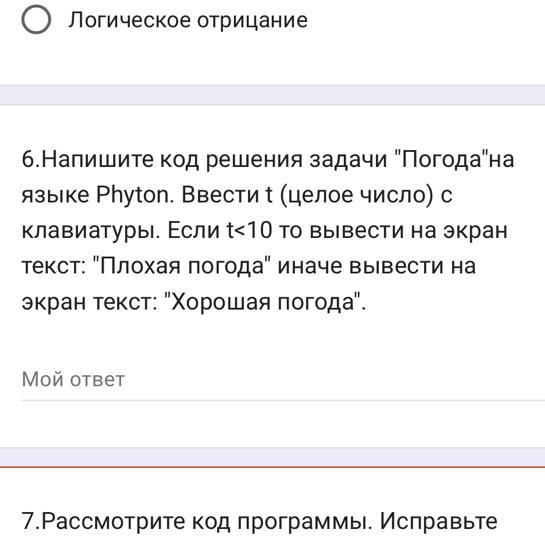Click the phrase "Хорошая погода"
Screen dimensions: 545x545
click(262, 302)
